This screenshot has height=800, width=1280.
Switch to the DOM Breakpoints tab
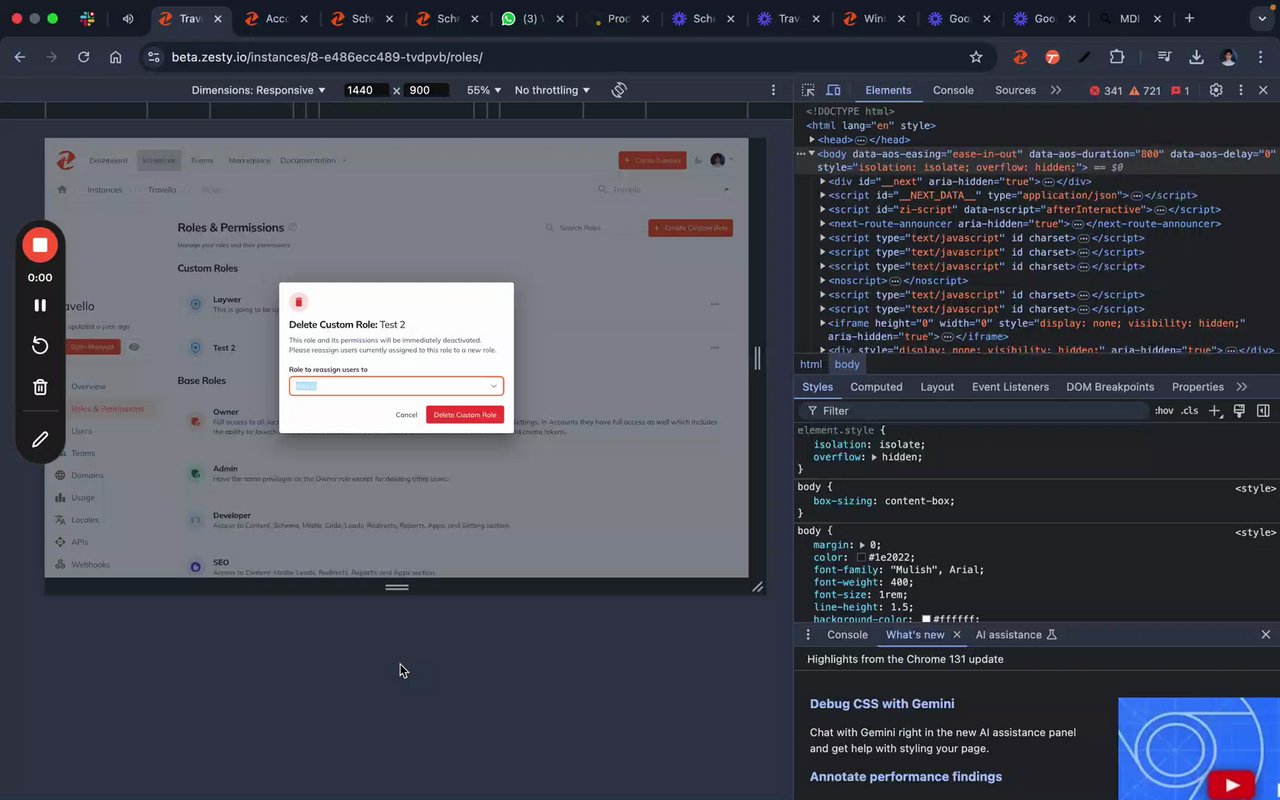click(1110, 387)
